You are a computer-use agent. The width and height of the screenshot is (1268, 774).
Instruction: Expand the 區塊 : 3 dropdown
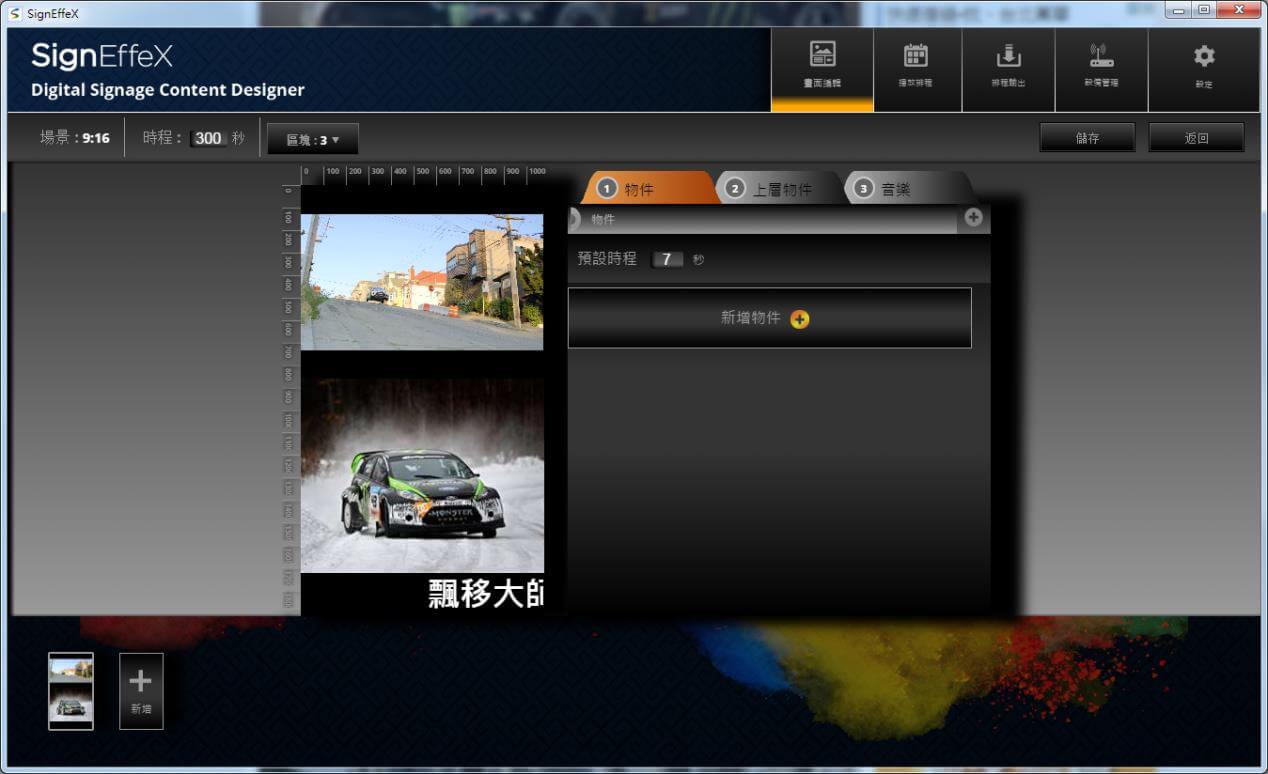(313, 140)
